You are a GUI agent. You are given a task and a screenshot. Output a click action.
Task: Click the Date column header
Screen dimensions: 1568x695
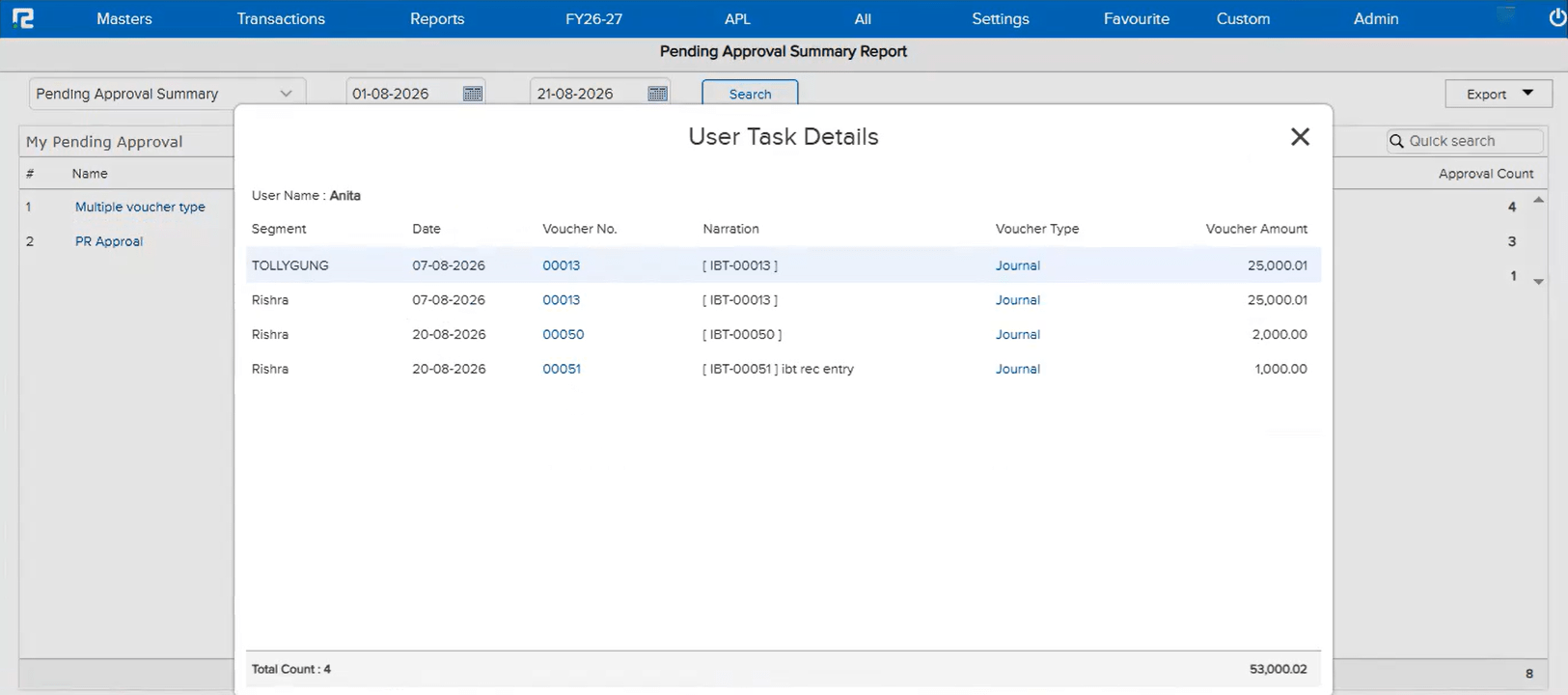[x=426, y=229]
